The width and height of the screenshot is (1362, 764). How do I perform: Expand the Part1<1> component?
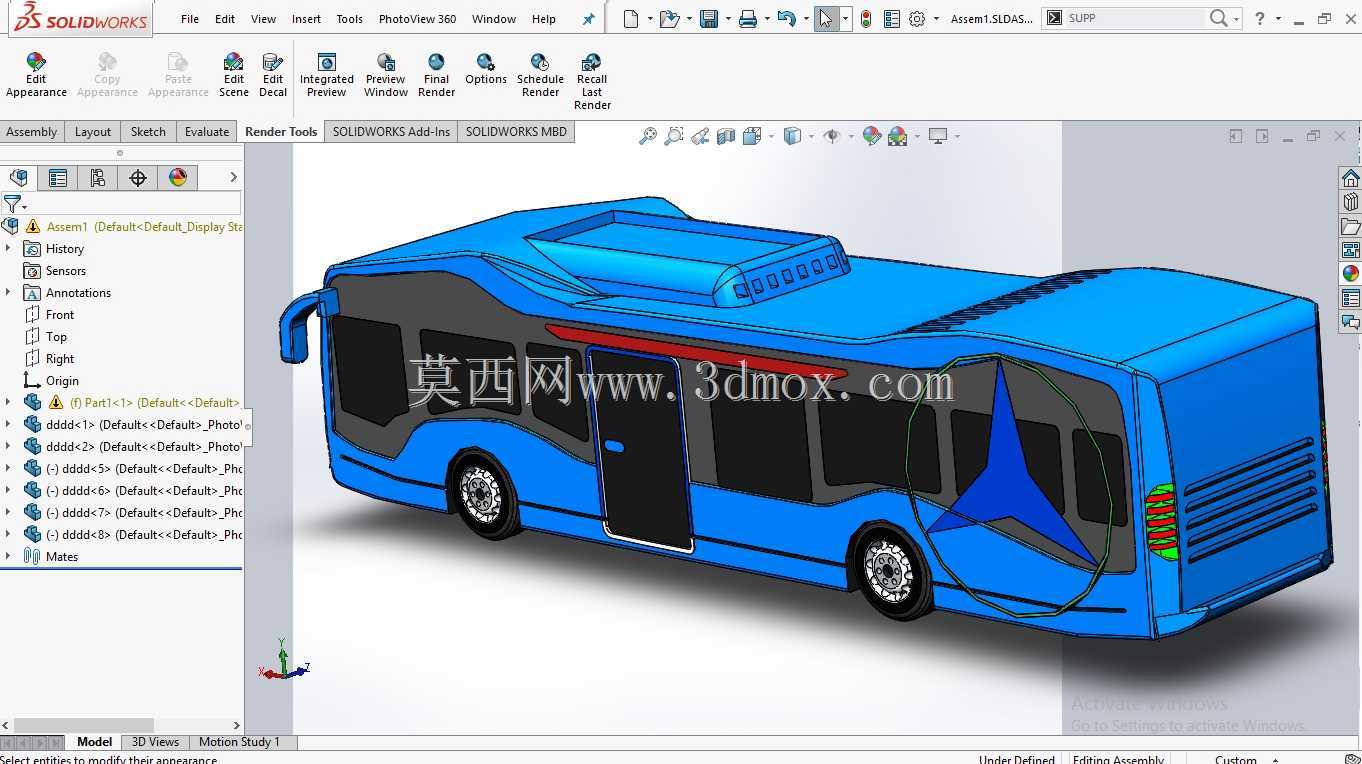pos(8,402)
